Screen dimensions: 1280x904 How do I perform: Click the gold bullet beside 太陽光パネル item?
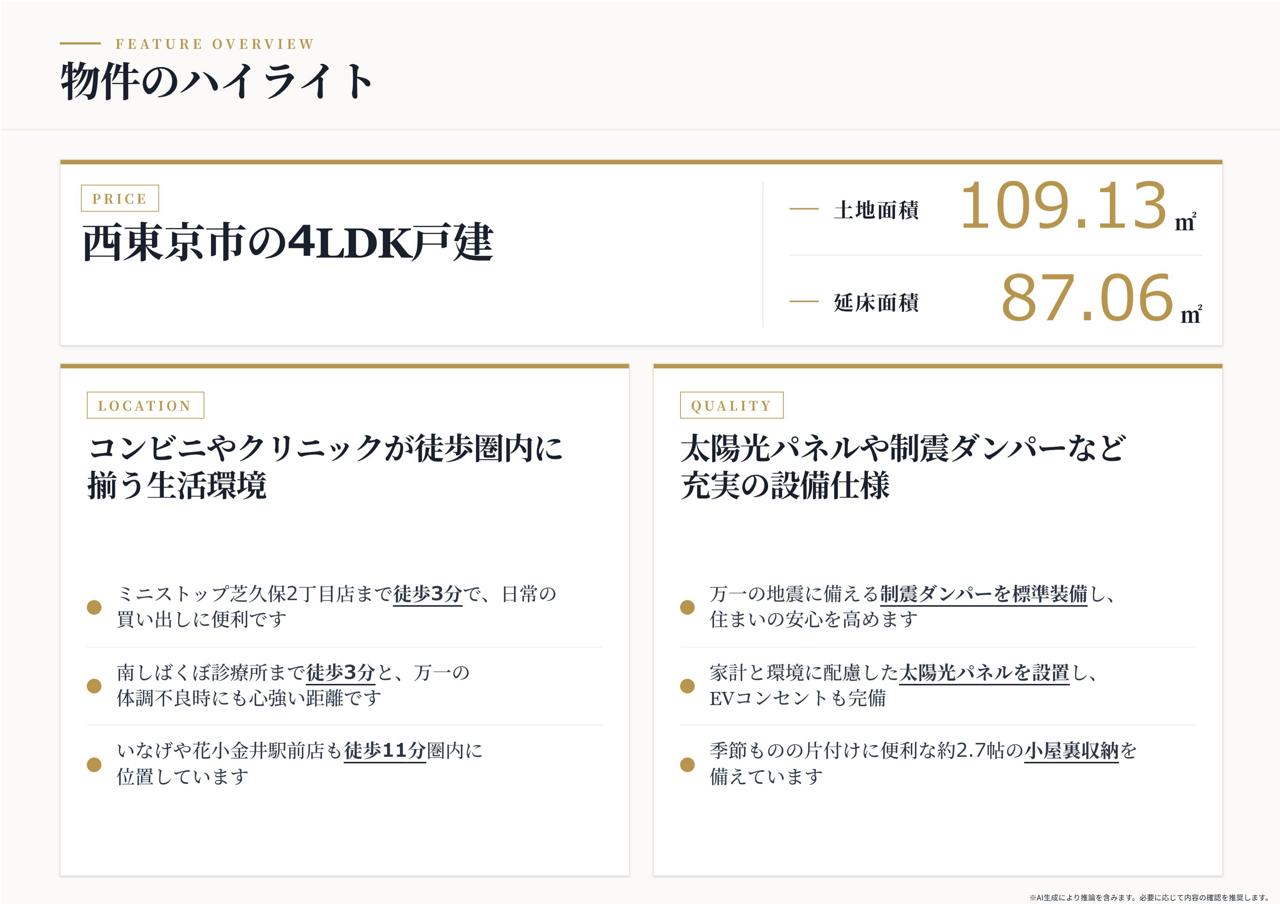[687, 686]
